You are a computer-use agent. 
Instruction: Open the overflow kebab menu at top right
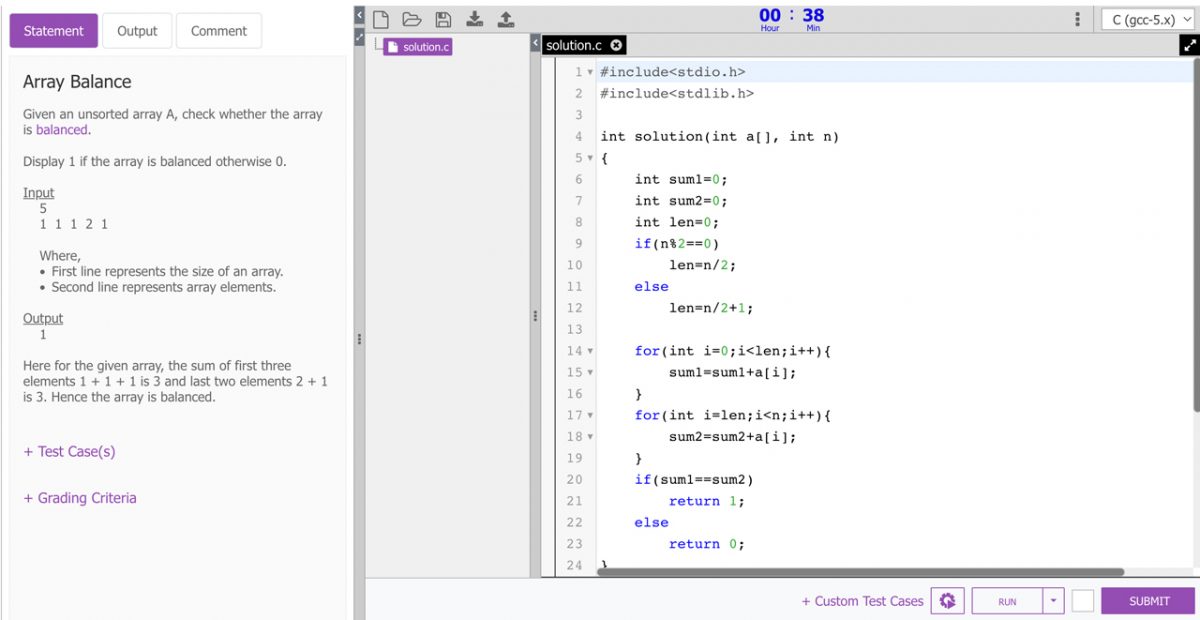(1077, 18)
